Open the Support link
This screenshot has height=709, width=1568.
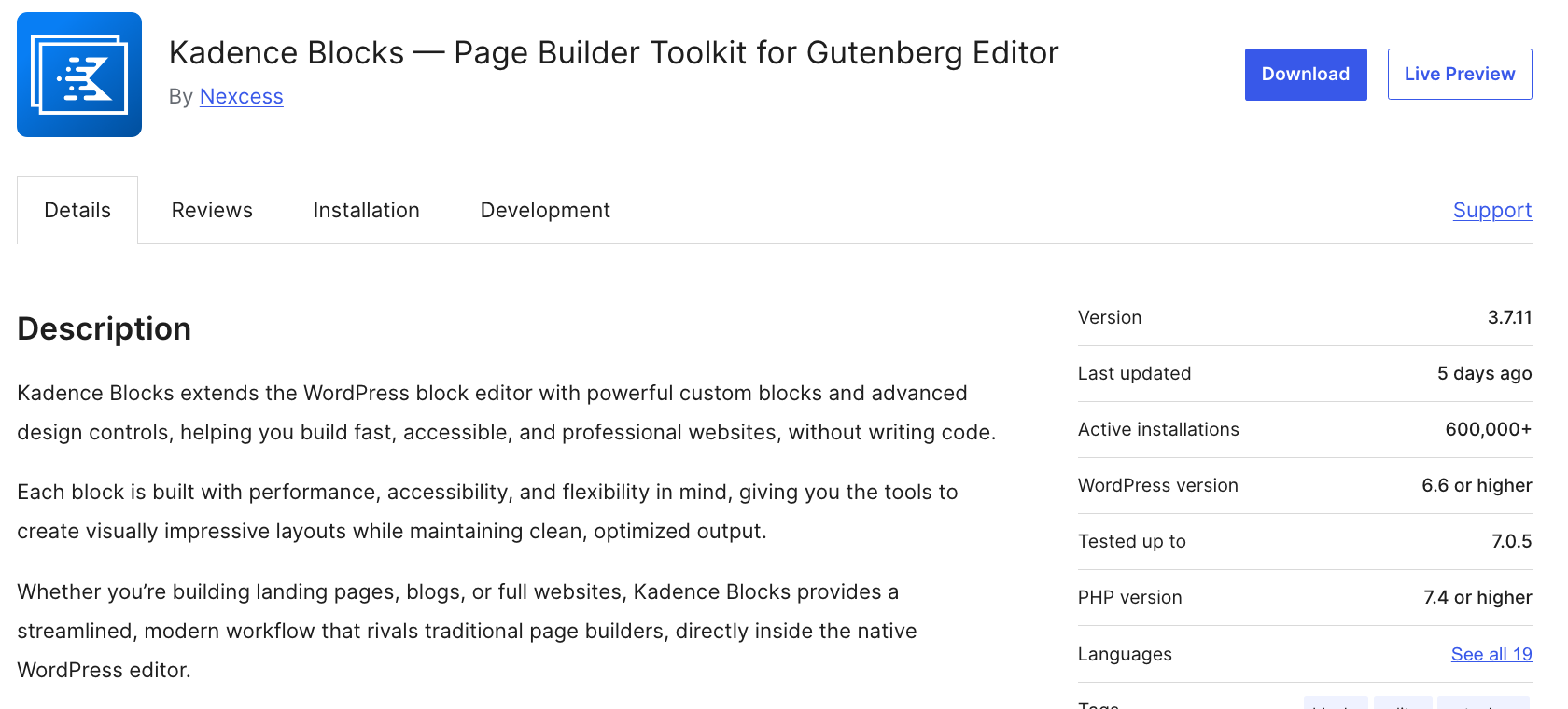(1492, 211)
